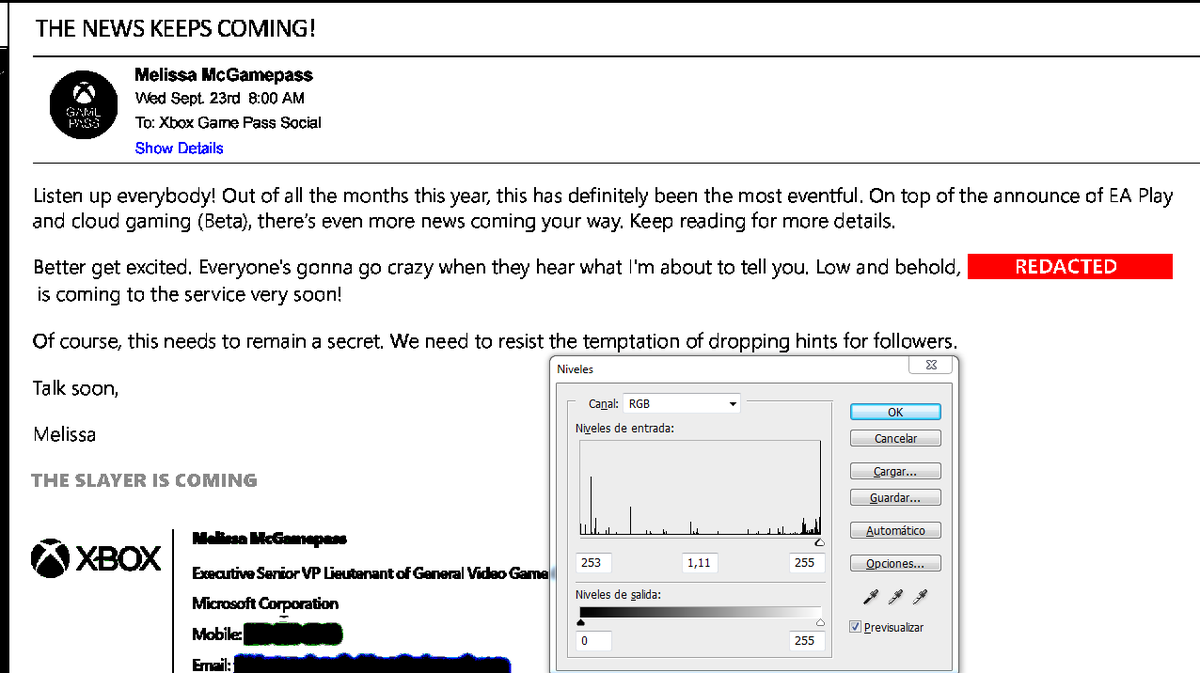The height and width of the screenshot is (673, 1200).
Task: Click the output highlight field 255
Action: [x=806, y=640]
